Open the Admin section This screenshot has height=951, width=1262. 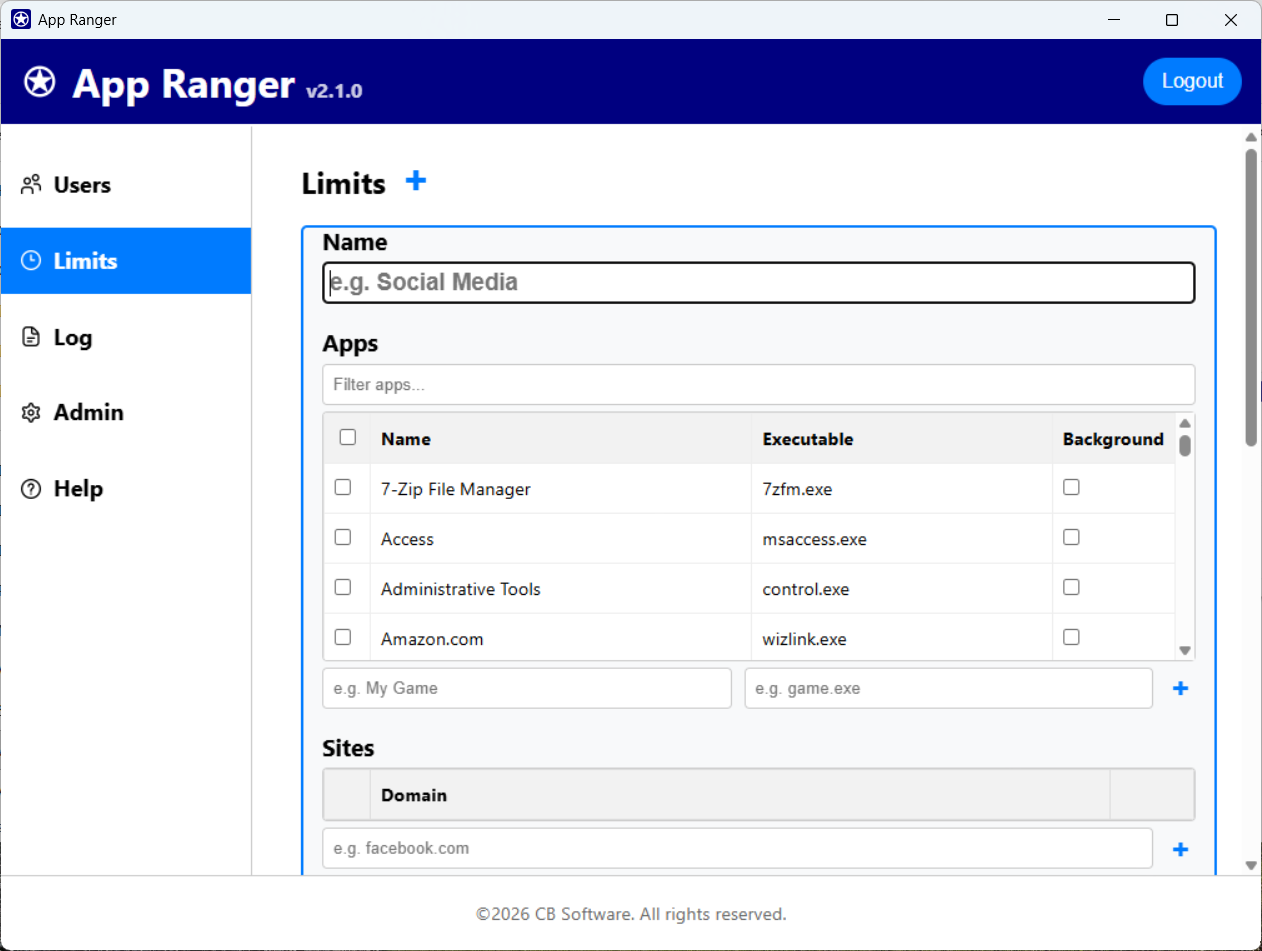tap(88, 412)
